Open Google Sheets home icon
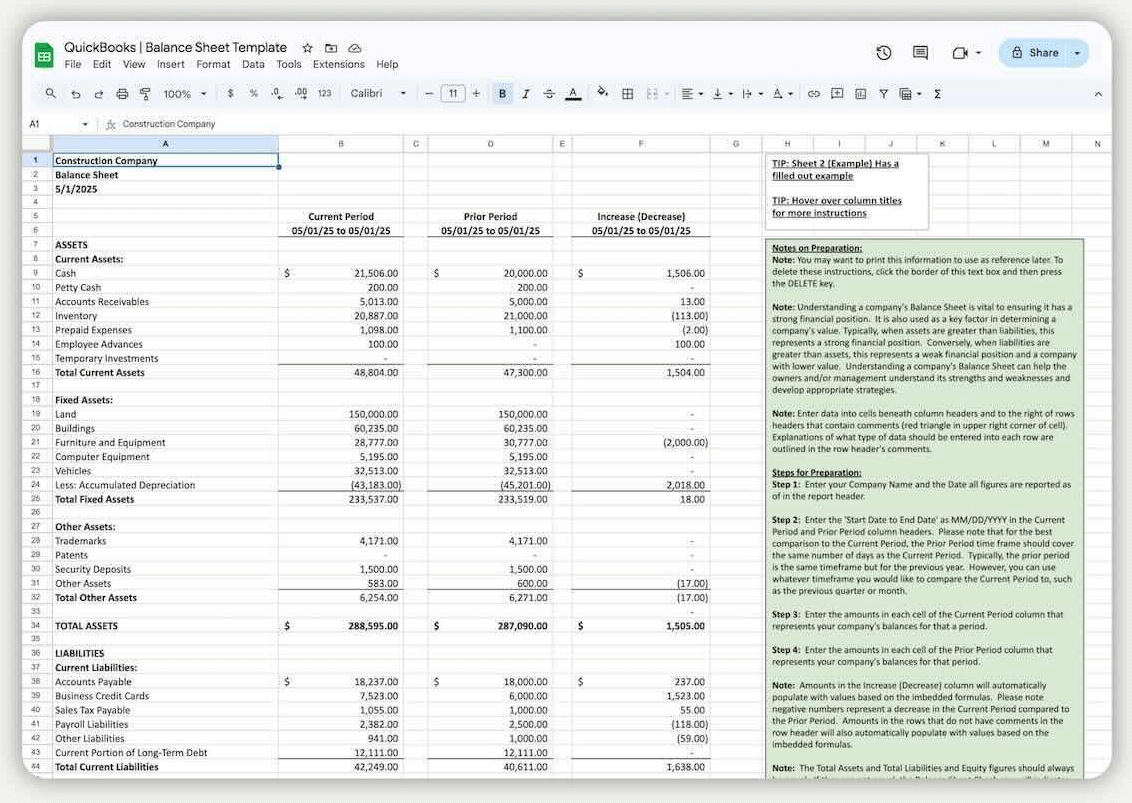 44,55
